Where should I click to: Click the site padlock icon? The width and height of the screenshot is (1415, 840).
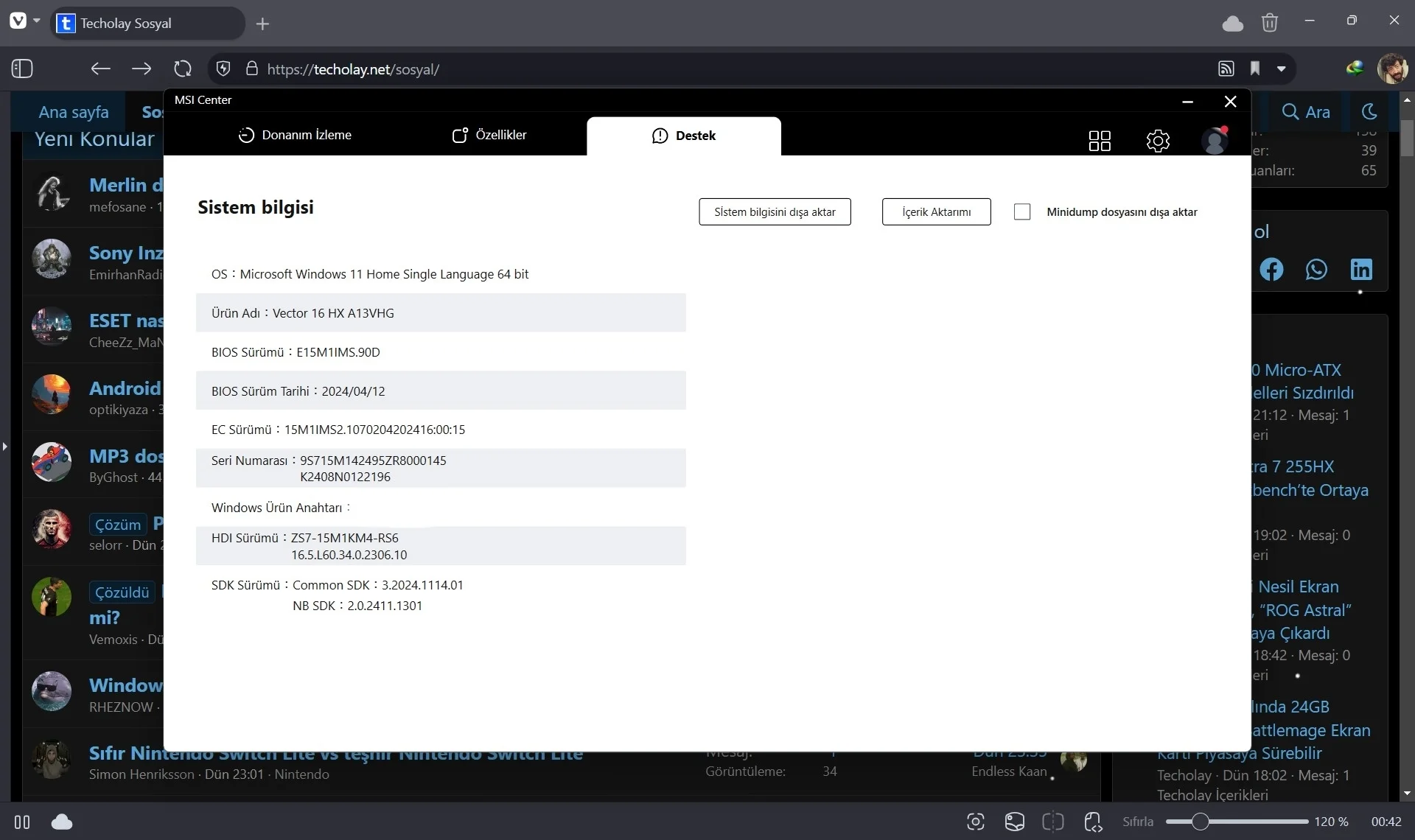click(x=251, y=69)
